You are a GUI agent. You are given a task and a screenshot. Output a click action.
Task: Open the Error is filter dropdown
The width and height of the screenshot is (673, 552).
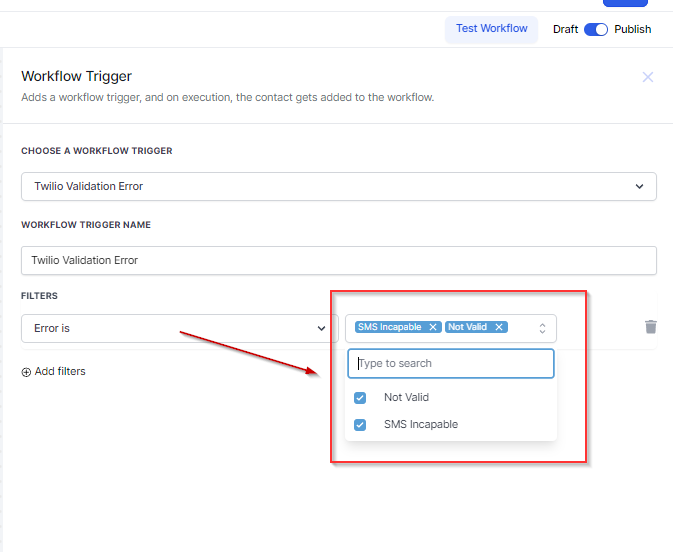click(180, 328)
